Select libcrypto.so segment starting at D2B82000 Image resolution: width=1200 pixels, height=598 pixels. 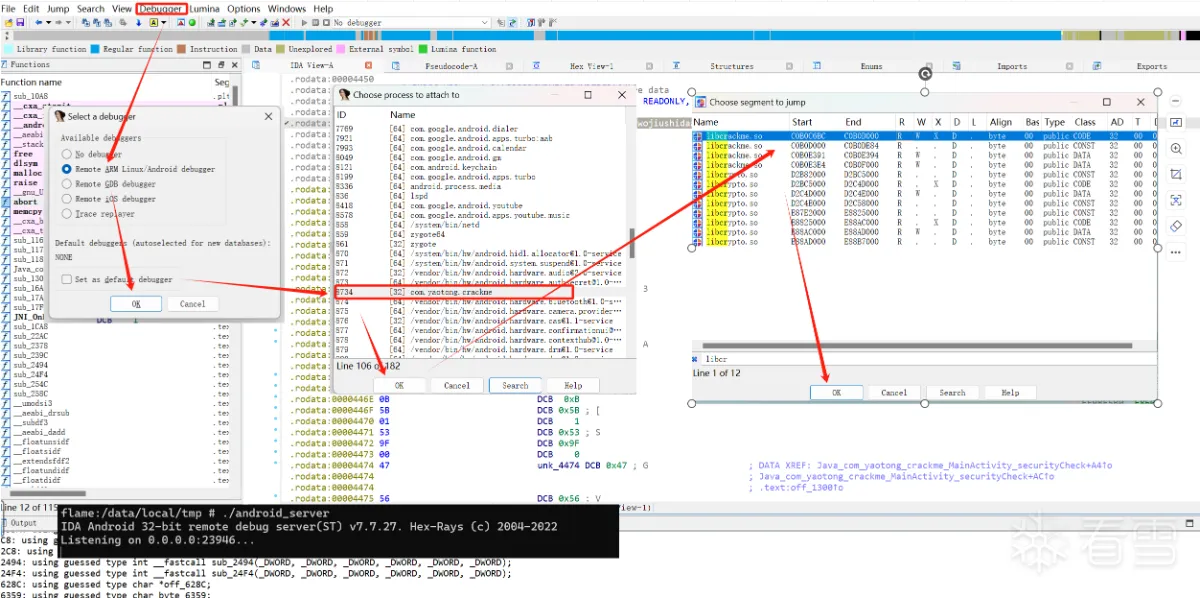pyautogui.click(x=925, y=174)
